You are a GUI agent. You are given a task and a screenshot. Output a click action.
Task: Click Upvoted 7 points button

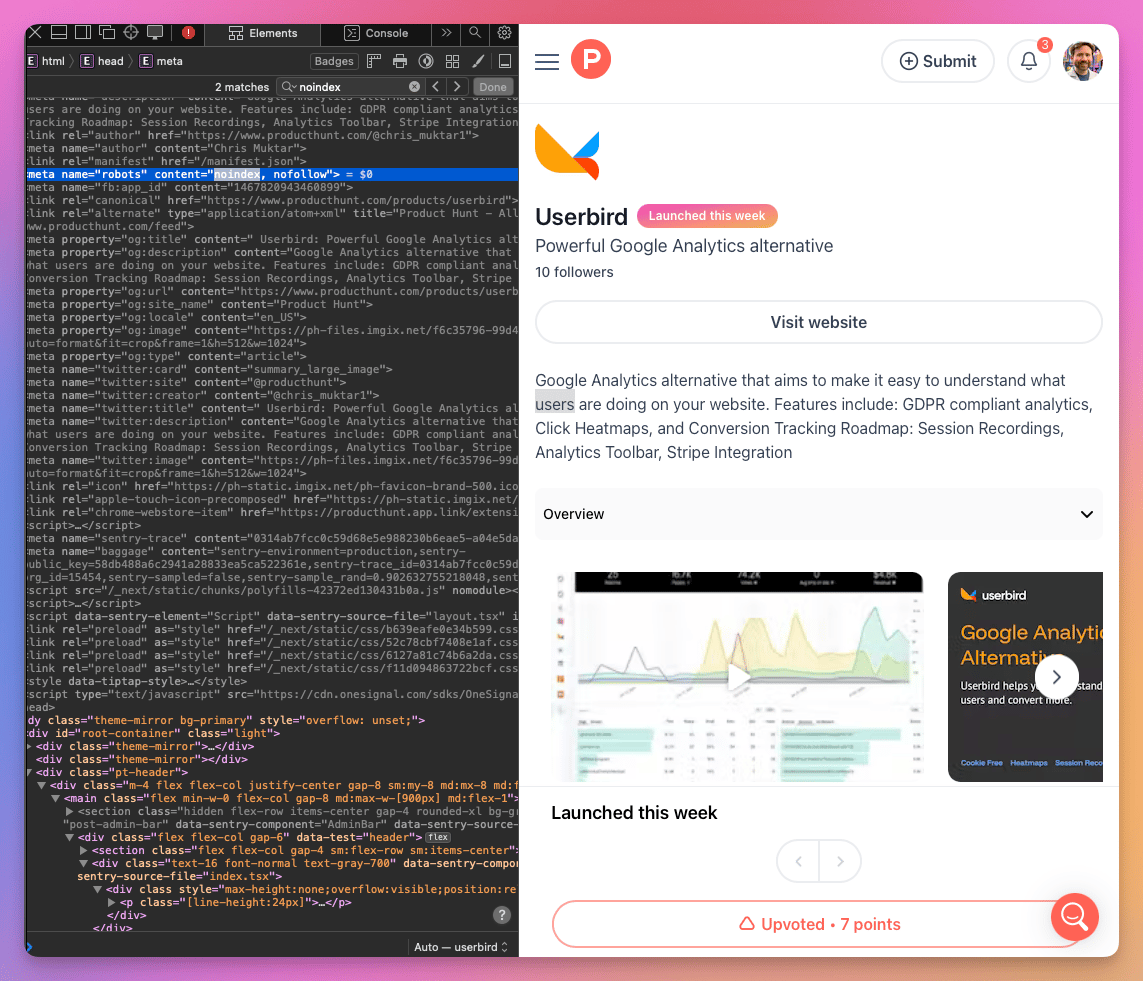click(819, 924)
